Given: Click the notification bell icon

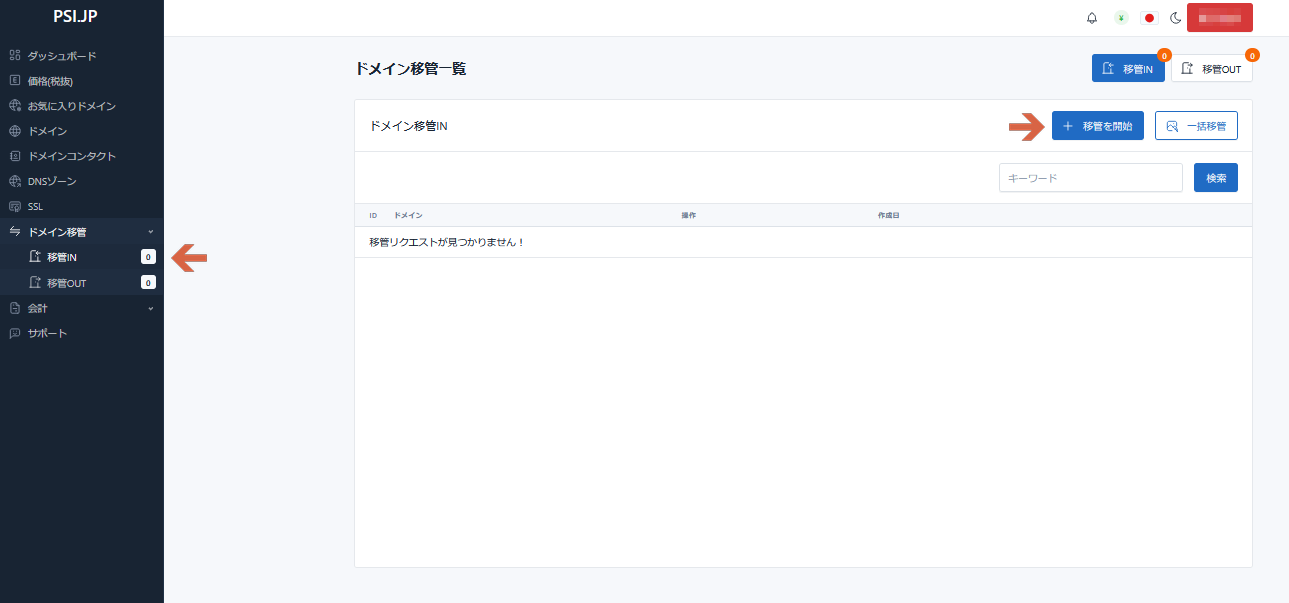Looking at the screenshot, I should 1092,18.
